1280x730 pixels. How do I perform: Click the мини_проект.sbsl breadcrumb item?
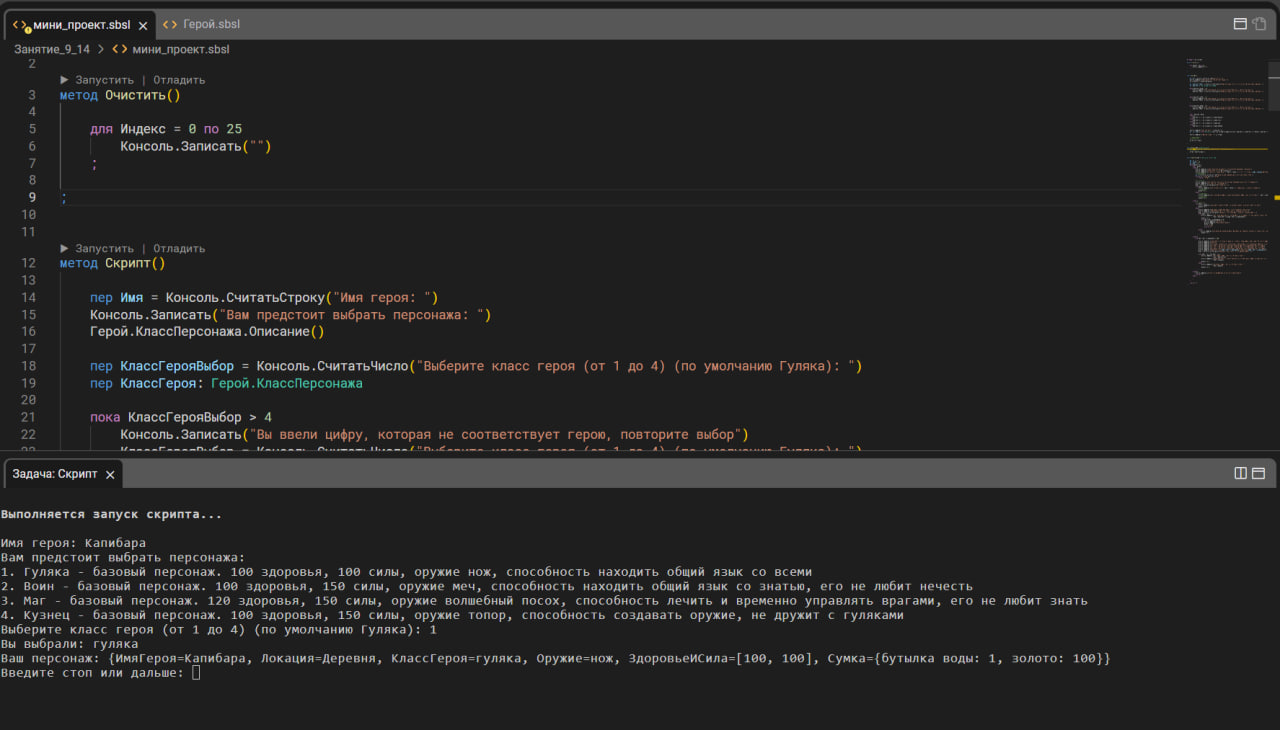coord(180,49)
